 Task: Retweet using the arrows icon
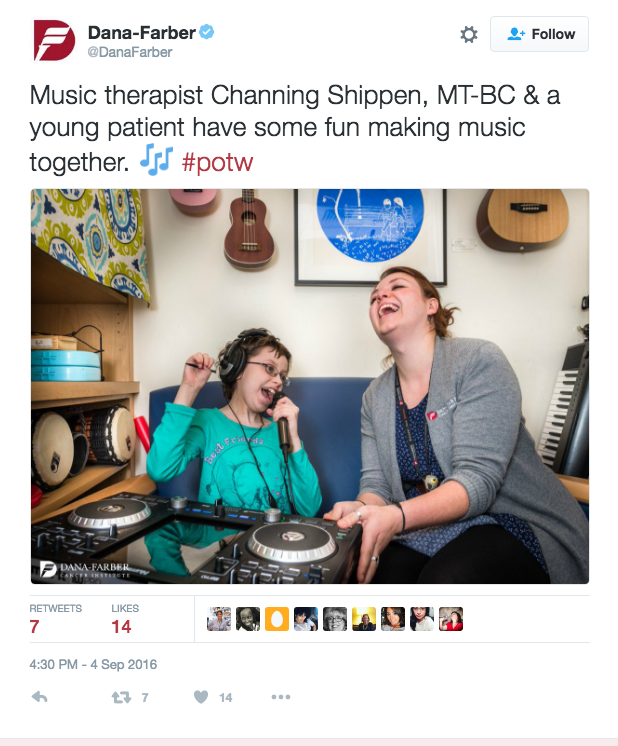click(x=121, y=697)
